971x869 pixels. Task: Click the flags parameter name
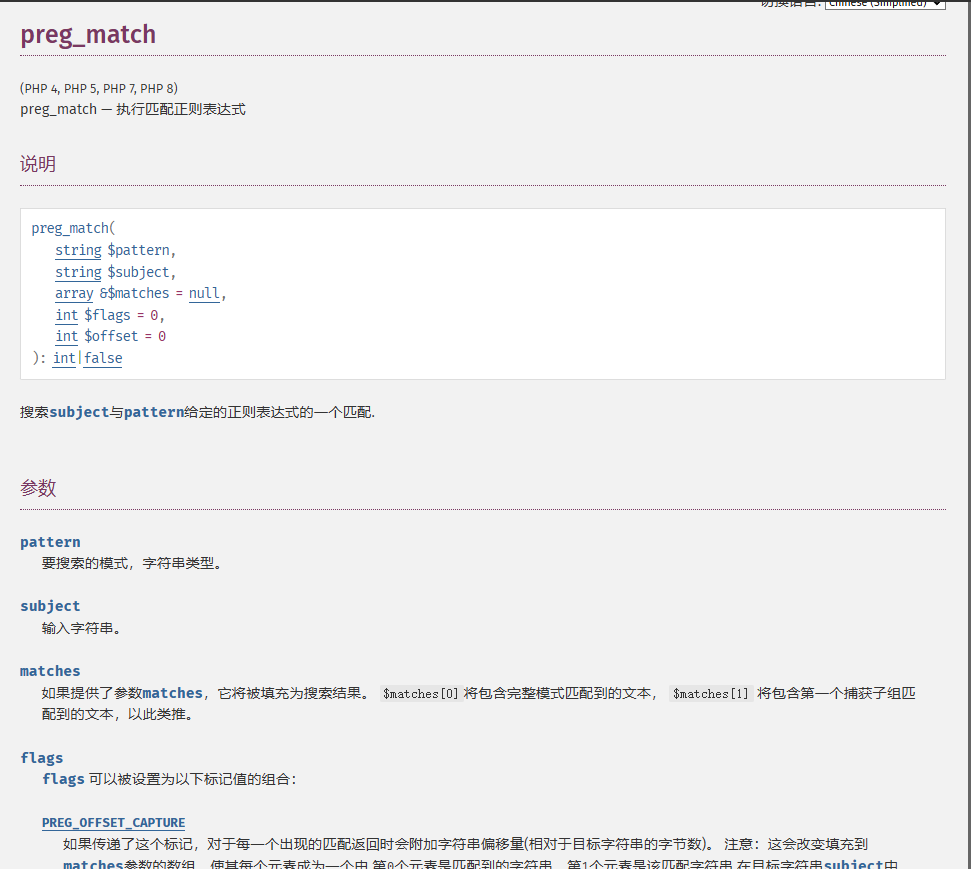41,758
